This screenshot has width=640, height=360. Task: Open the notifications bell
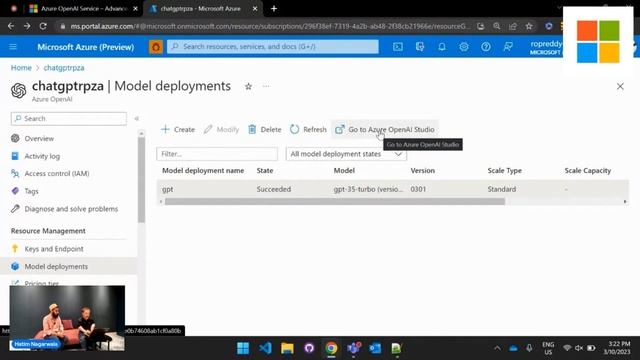442,47
